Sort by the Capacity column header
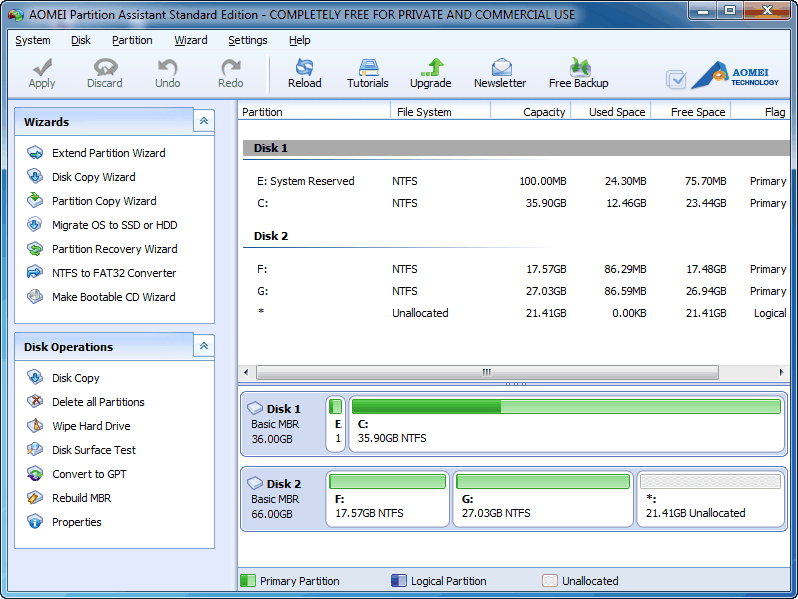Viewport: 798px width, 599px height. 530,111
